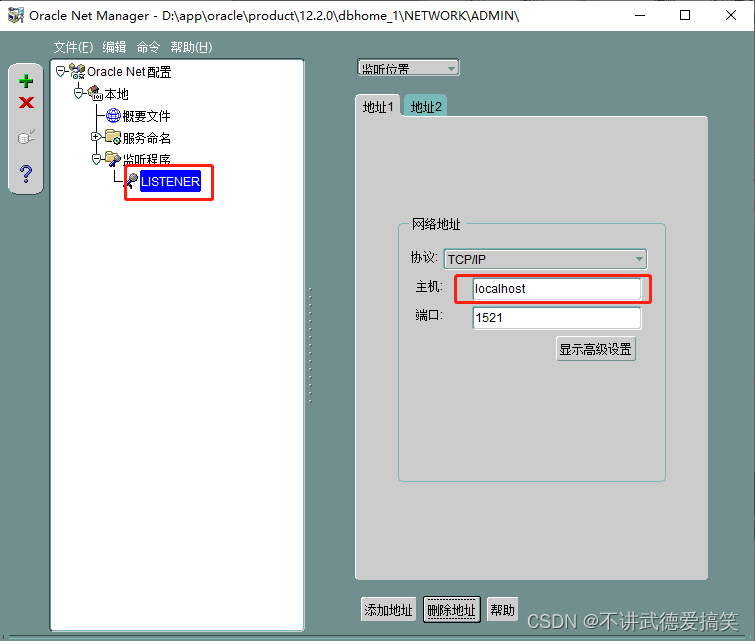Click the 添加地址 button
755x641 pixels.
coord(388,610)
